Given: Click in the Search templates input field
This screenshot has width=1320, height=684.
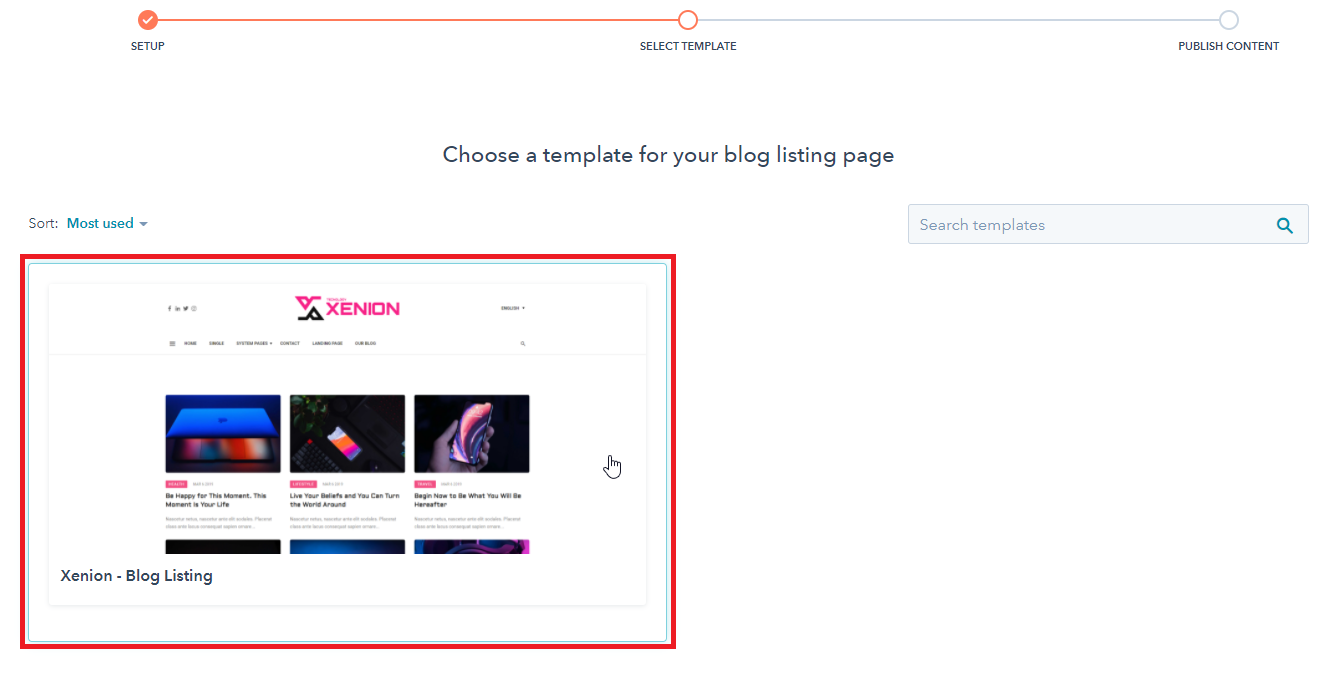Looking at the screenshot, I should 1090,225.
